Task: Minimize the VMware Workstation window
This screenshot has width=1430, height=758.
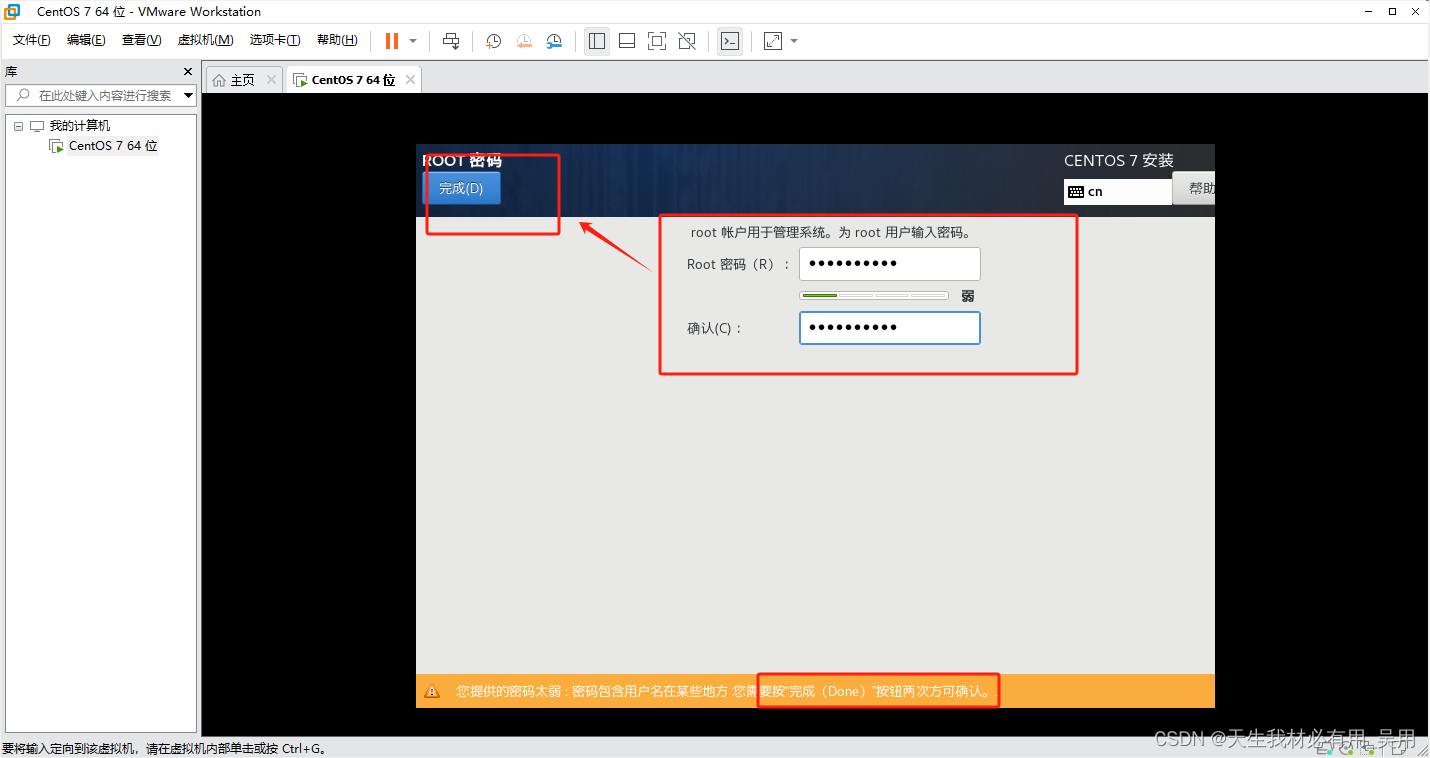Action: (x=1366, y=11)
